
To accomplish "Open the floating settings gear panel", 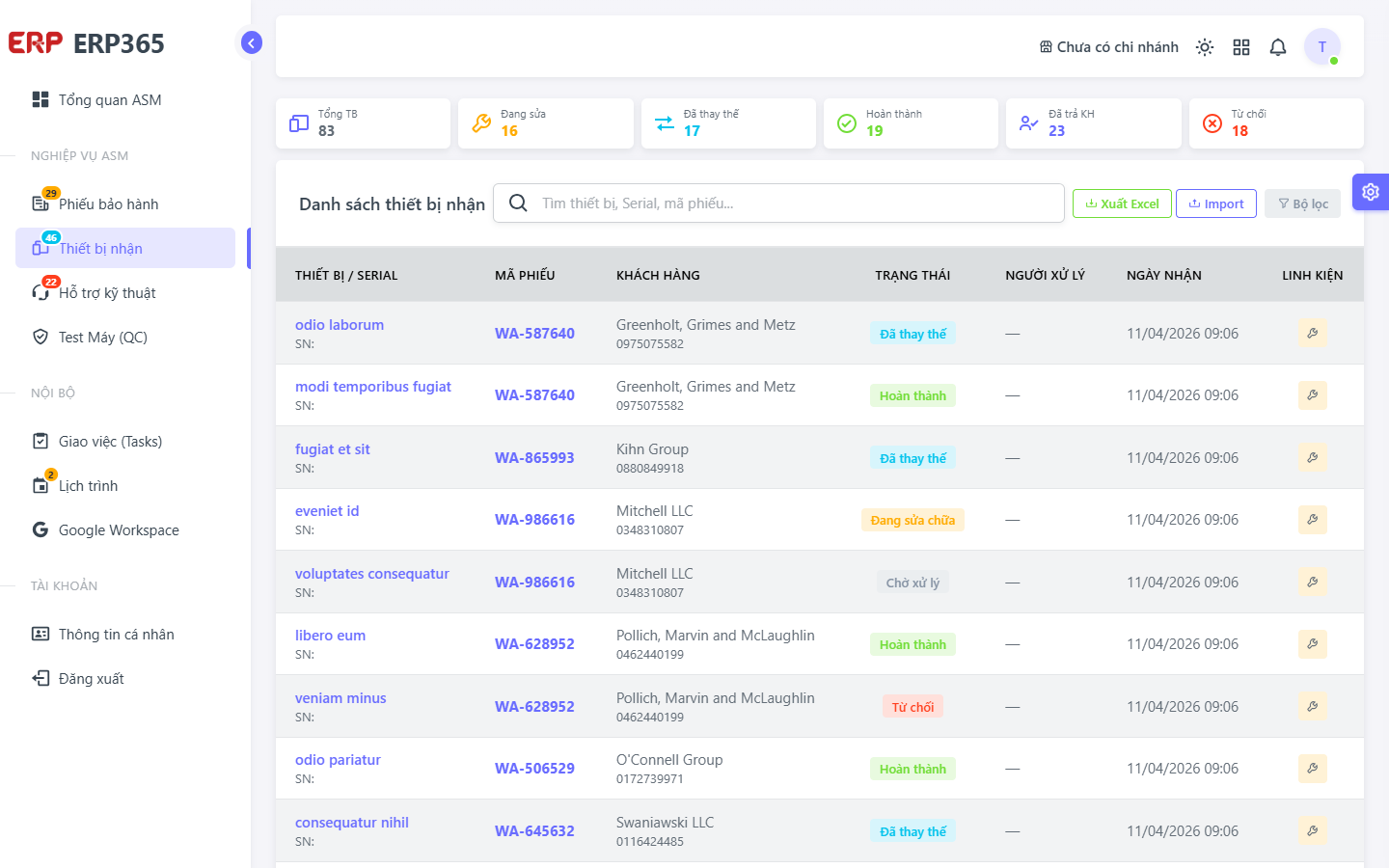I will tap(1371, 192).
